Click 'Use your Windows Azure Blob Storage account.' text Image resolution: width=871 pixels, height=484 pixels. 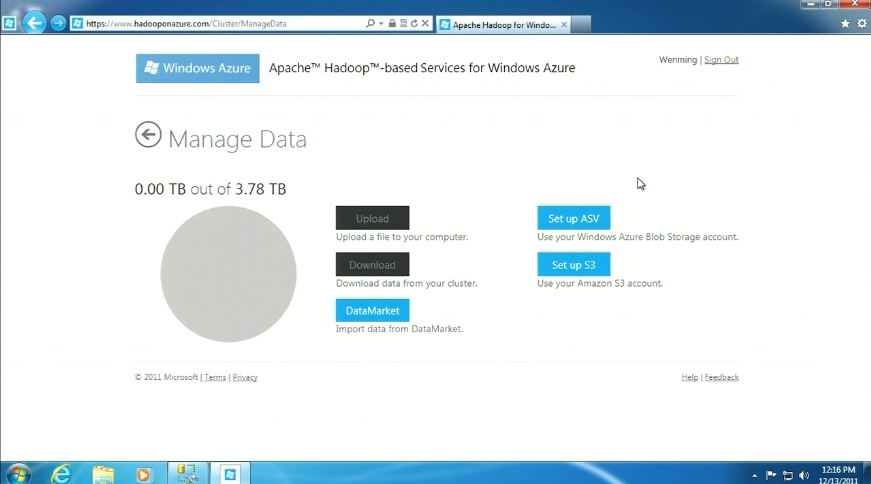click(x=637, y=237)
